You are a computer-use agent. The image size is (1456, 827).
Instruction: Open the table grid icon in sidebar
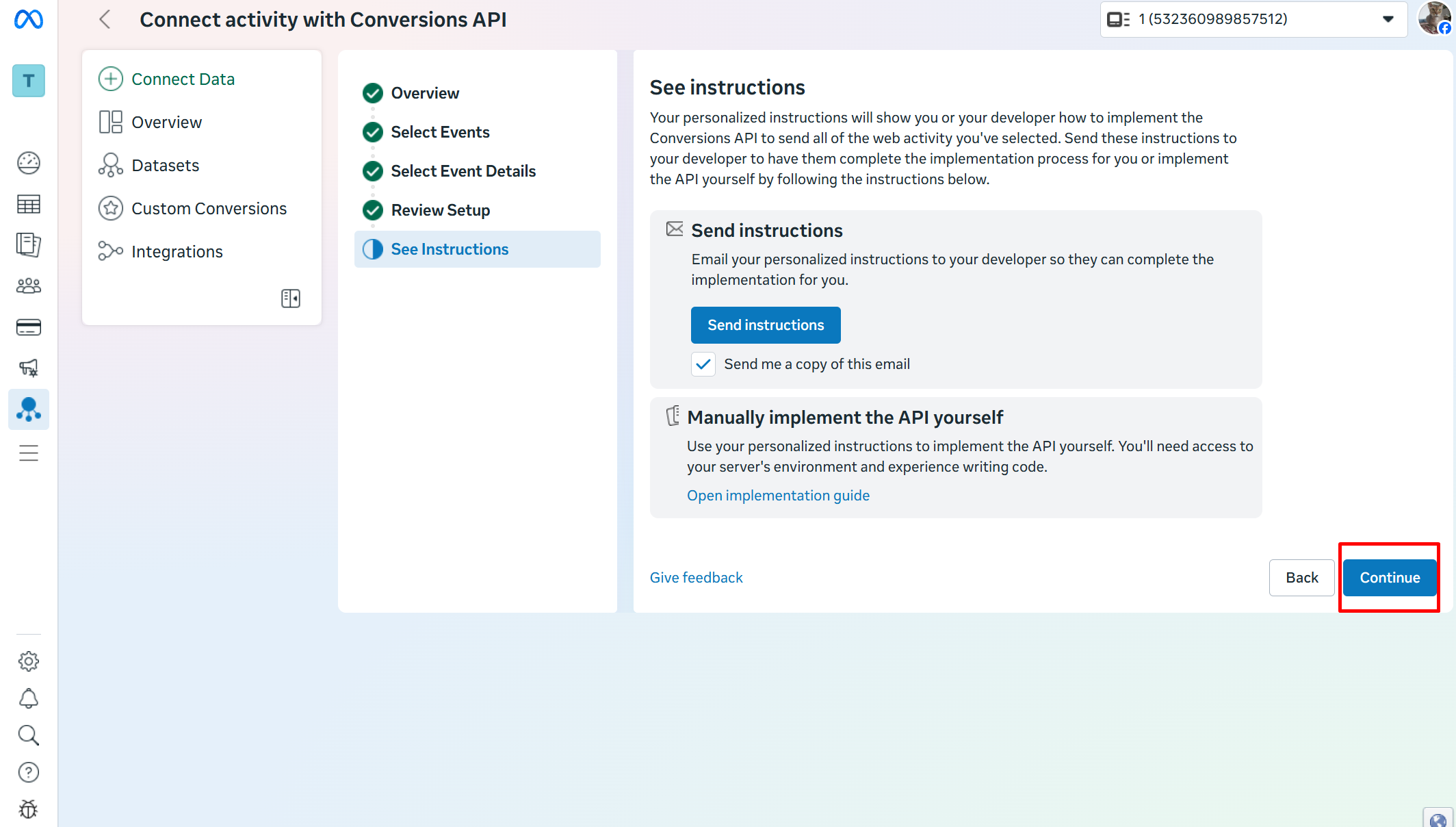tap(29, 204)
